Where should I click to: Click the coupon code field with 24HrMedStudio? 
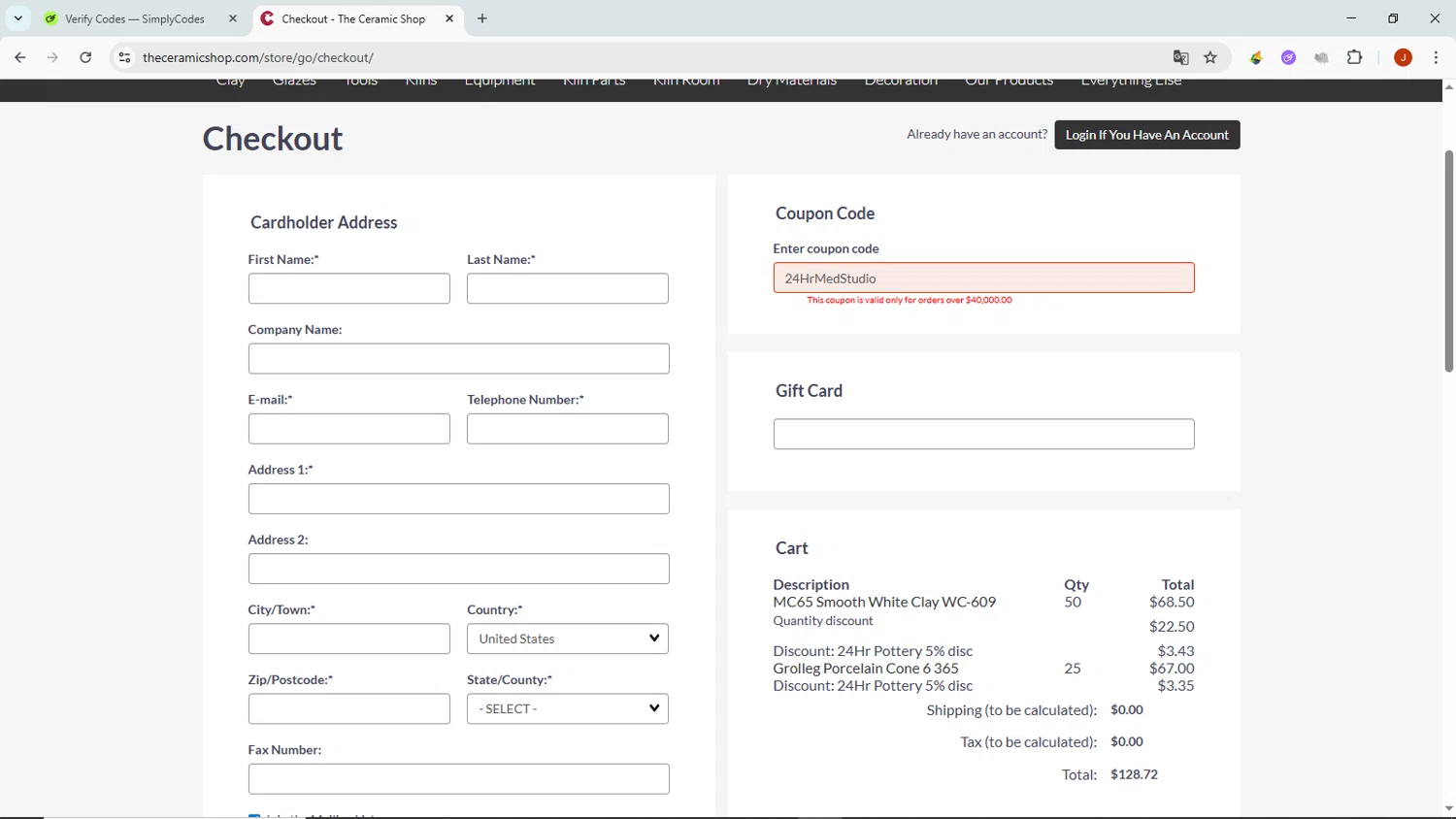[x=984, y=278]
